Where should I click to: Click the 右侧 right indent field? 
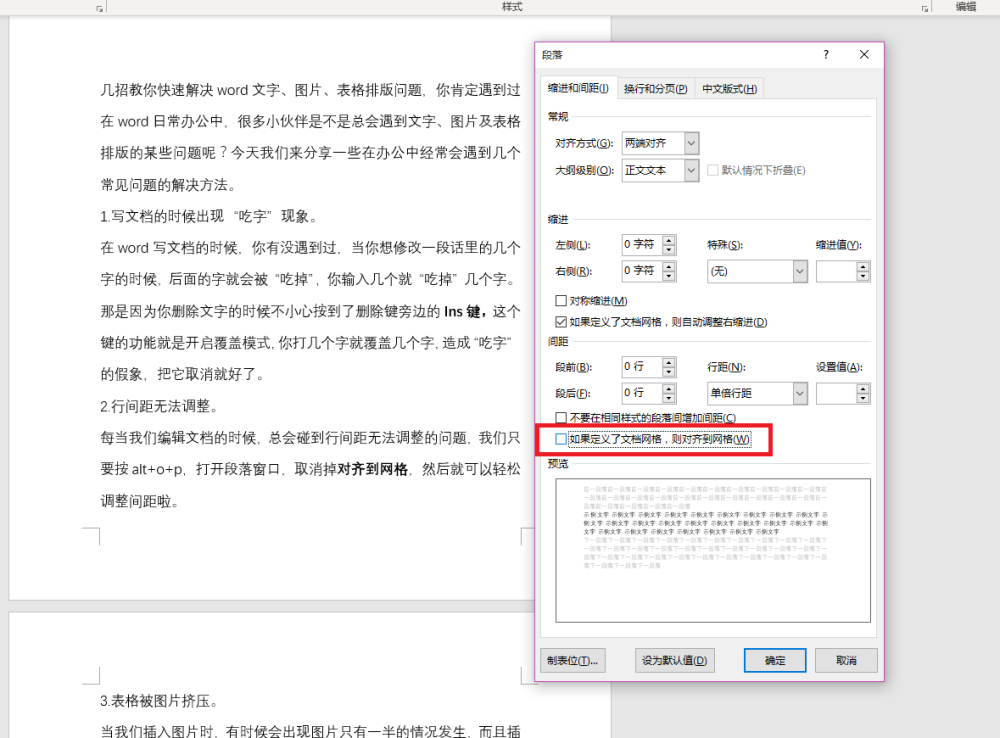click(x=642, y=270)
